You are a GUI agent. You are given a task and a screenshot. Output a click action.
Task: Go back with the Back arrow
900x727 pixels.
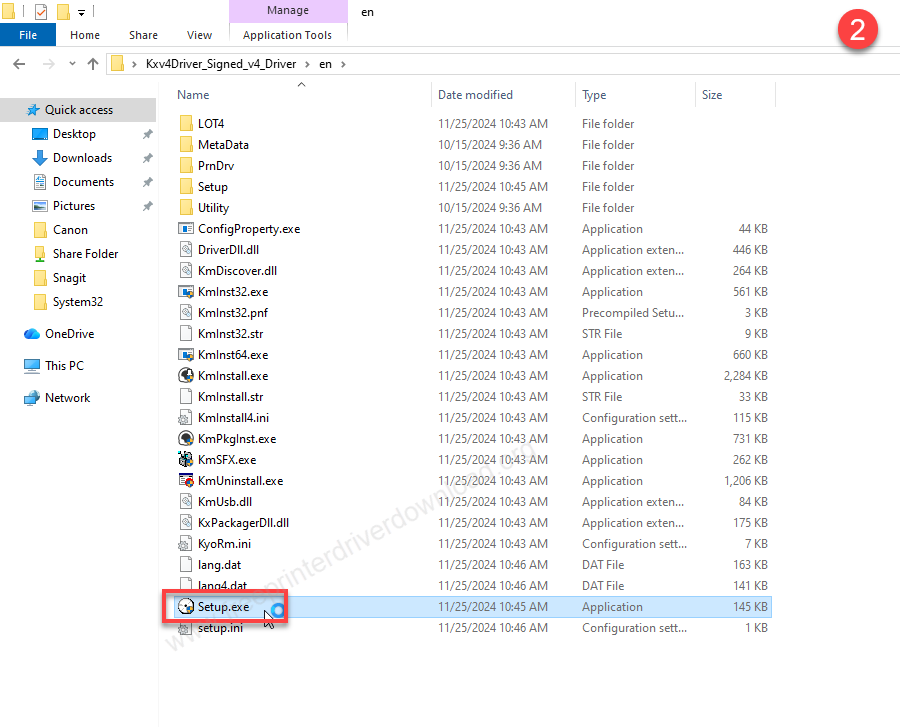click(19, 64)
